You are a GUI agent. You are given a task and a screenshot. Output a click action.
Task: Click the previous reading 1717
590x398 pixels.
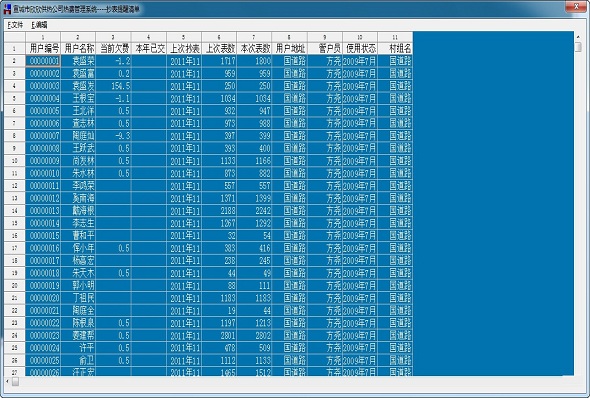[219, 61]
